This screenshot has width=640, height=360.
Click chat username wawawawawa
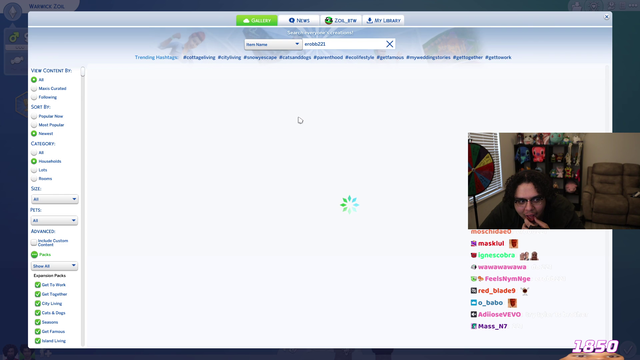pyautogui.click(x=502, y=267)
